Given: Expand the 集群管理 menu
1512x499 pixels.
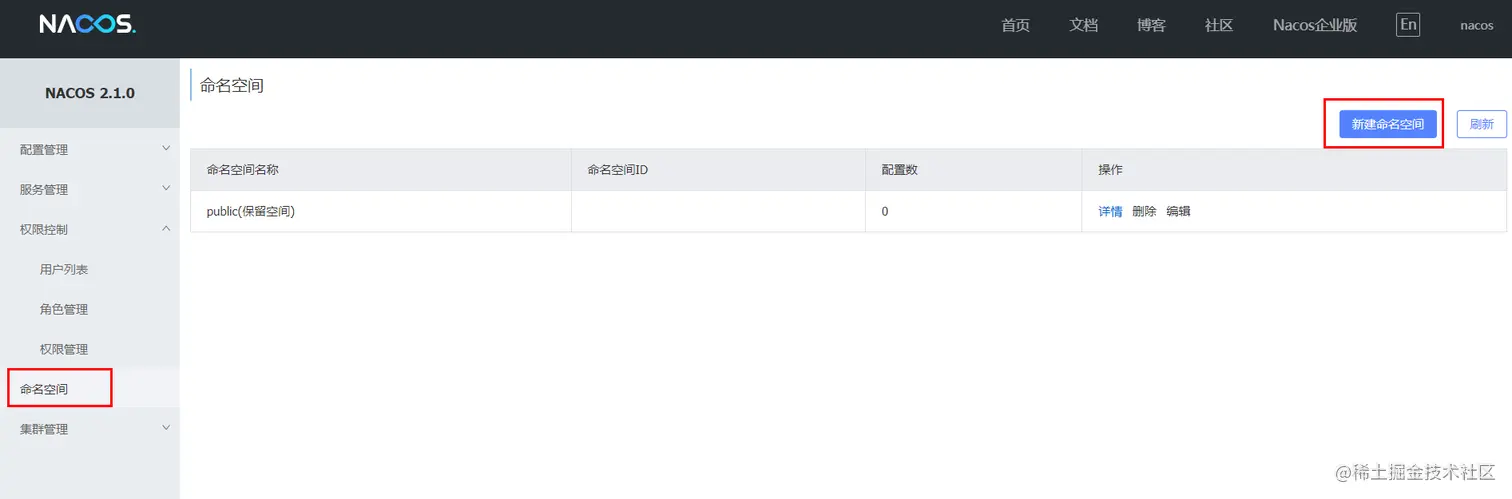Looking at the screenshot, I should tap(90, 429).
